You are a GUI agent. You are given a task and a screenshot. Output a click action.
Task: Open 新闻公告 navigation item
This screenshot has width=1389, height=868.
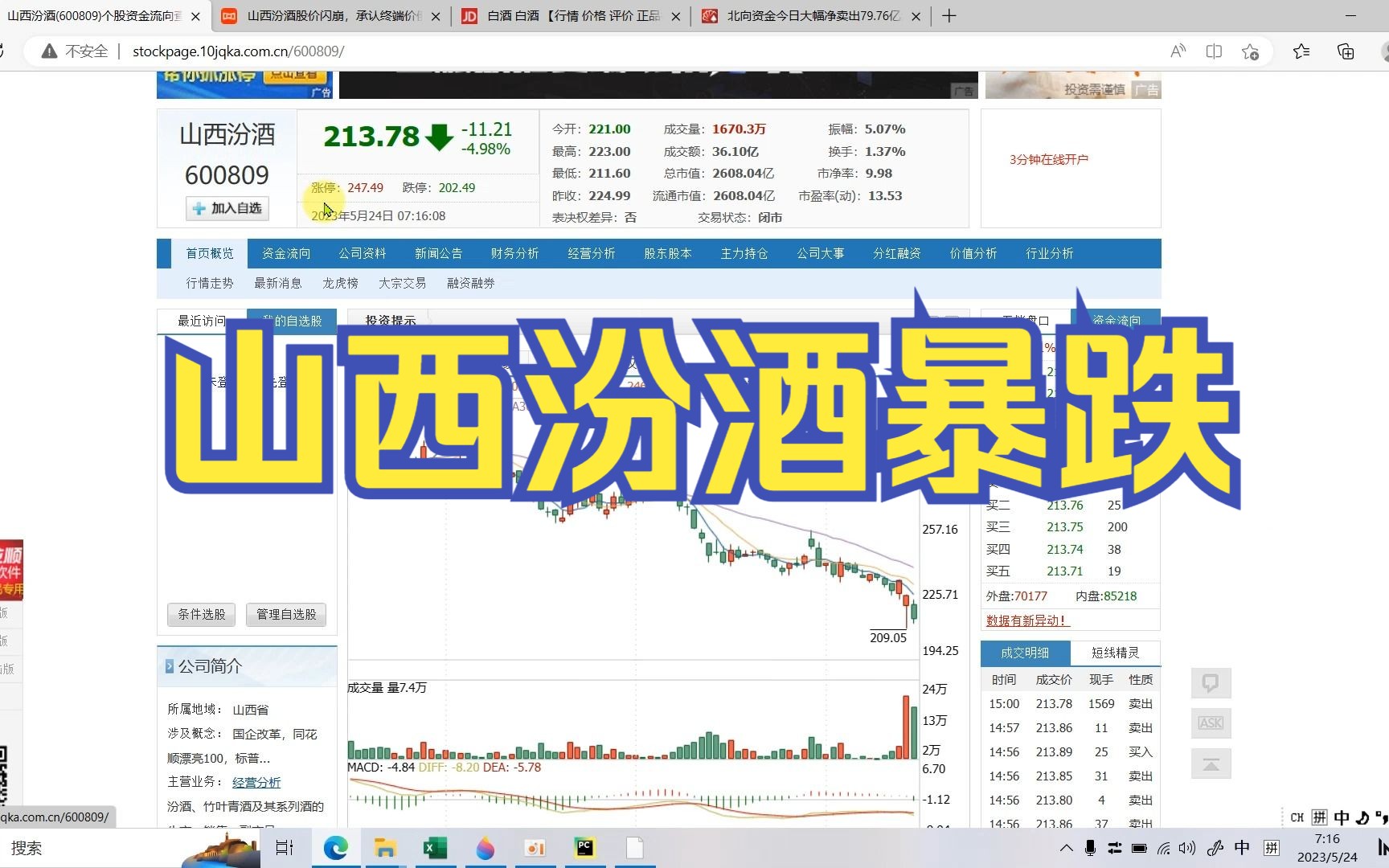[x=439, y=253]
